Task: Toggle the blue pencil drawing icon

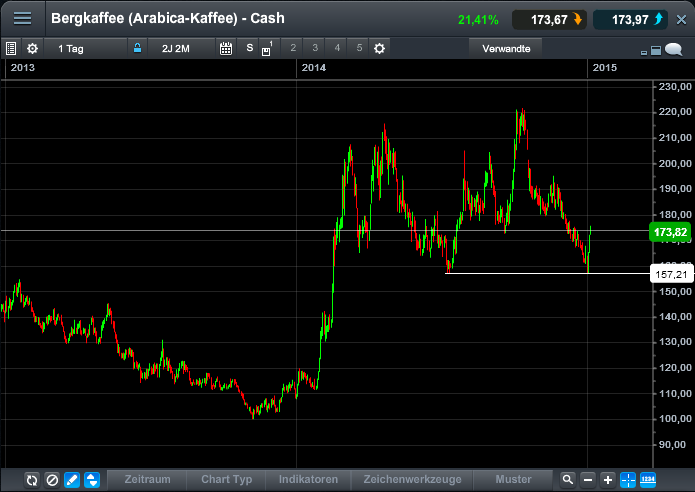Action: tap(72, 480)
